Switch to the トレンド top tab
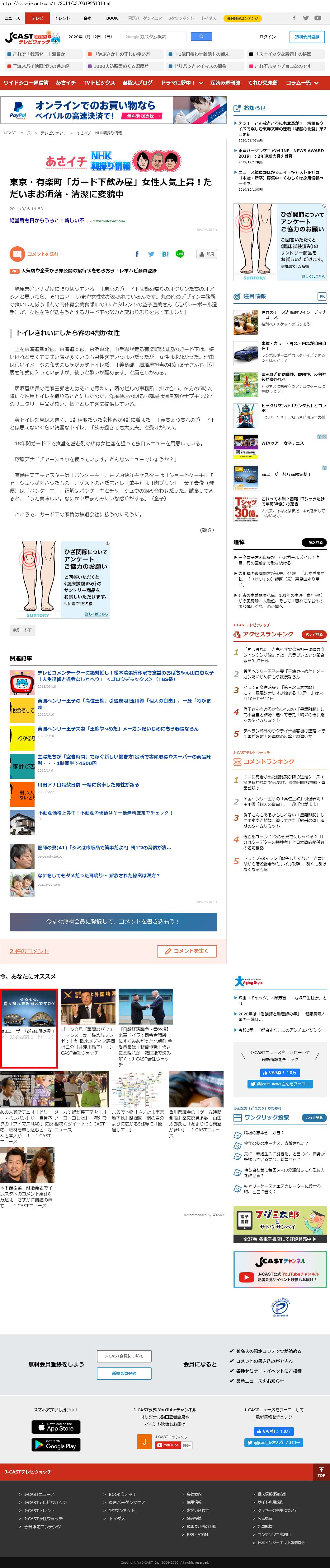This screenshot has height=1568, width=330. click(62, 18)
